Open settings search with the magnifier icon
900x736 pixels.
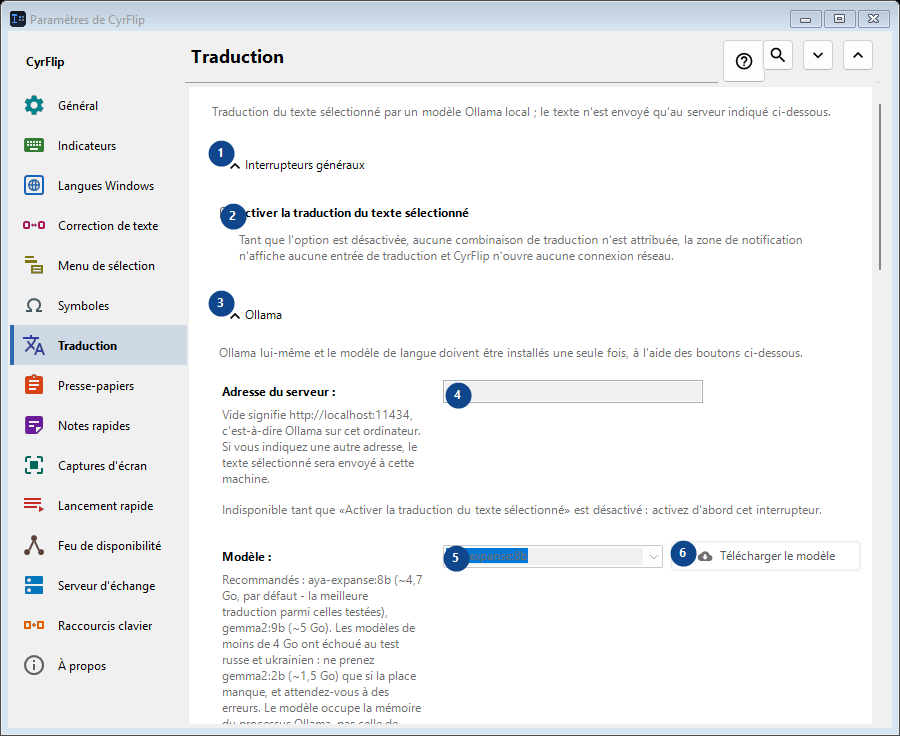pyautogui.click(x=778, y=55)
